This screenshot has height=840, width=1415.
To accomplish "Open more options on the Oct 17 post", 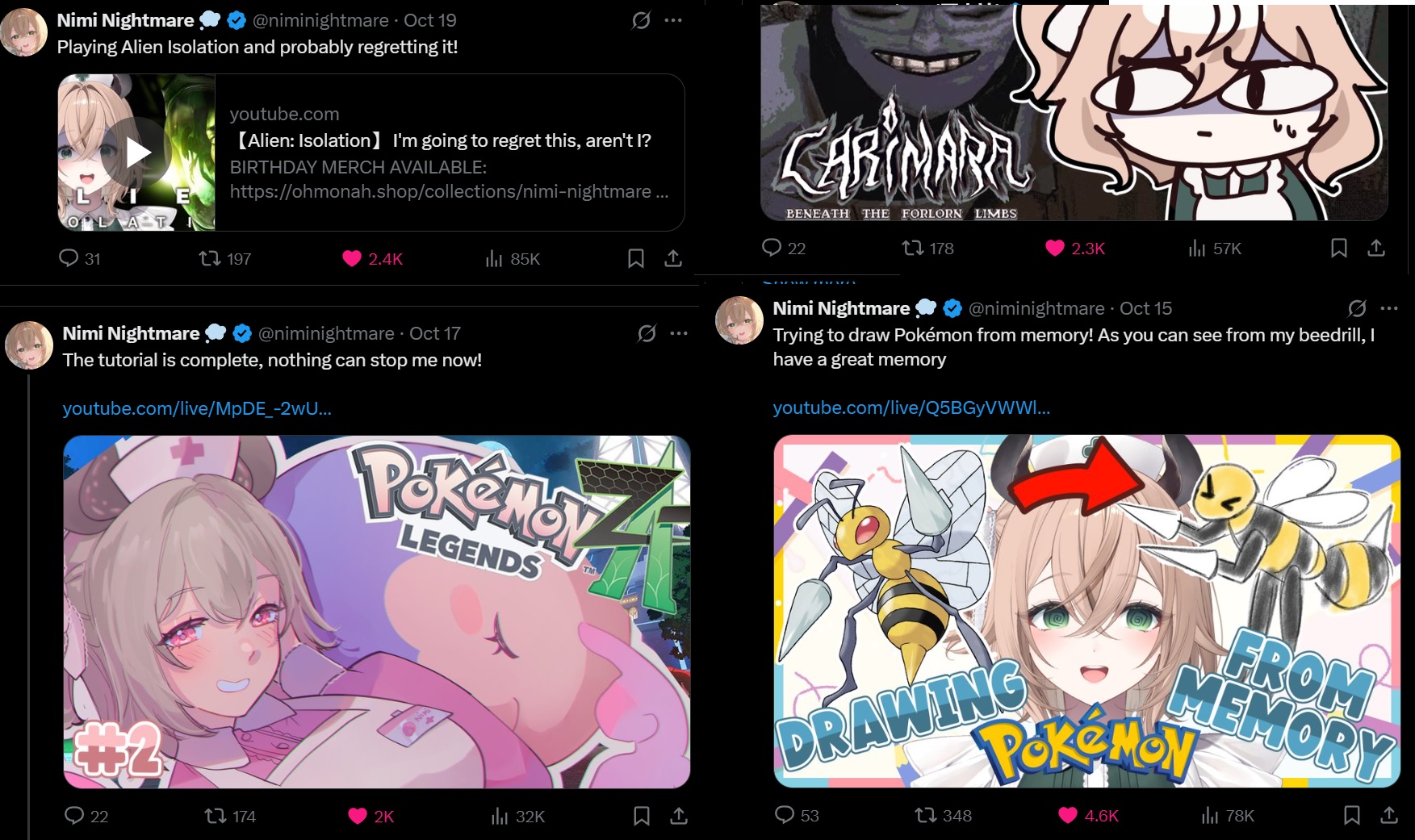I will pos(679,333).
